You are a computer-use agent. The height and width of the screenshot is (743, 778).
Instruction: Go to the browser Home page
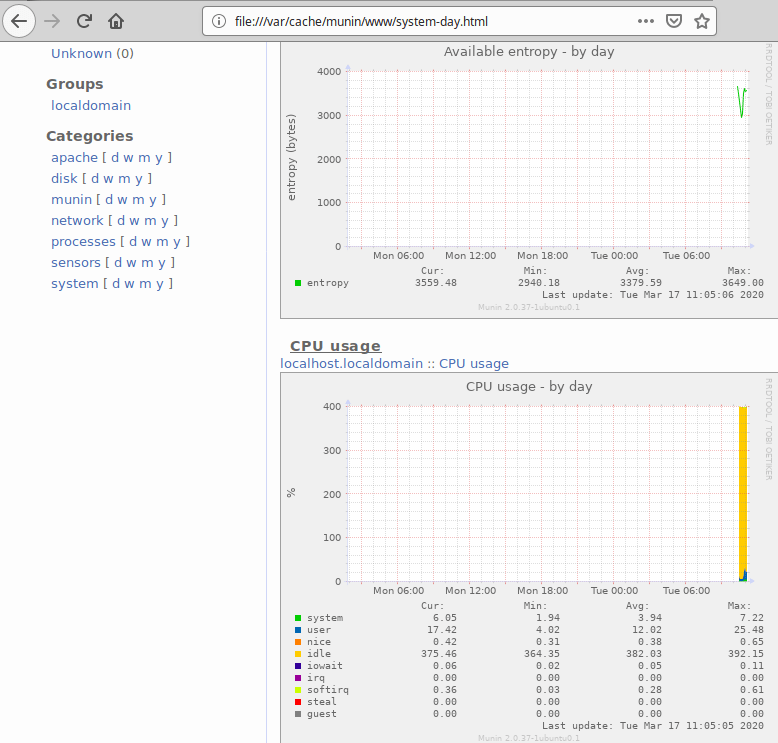[117, 21]
